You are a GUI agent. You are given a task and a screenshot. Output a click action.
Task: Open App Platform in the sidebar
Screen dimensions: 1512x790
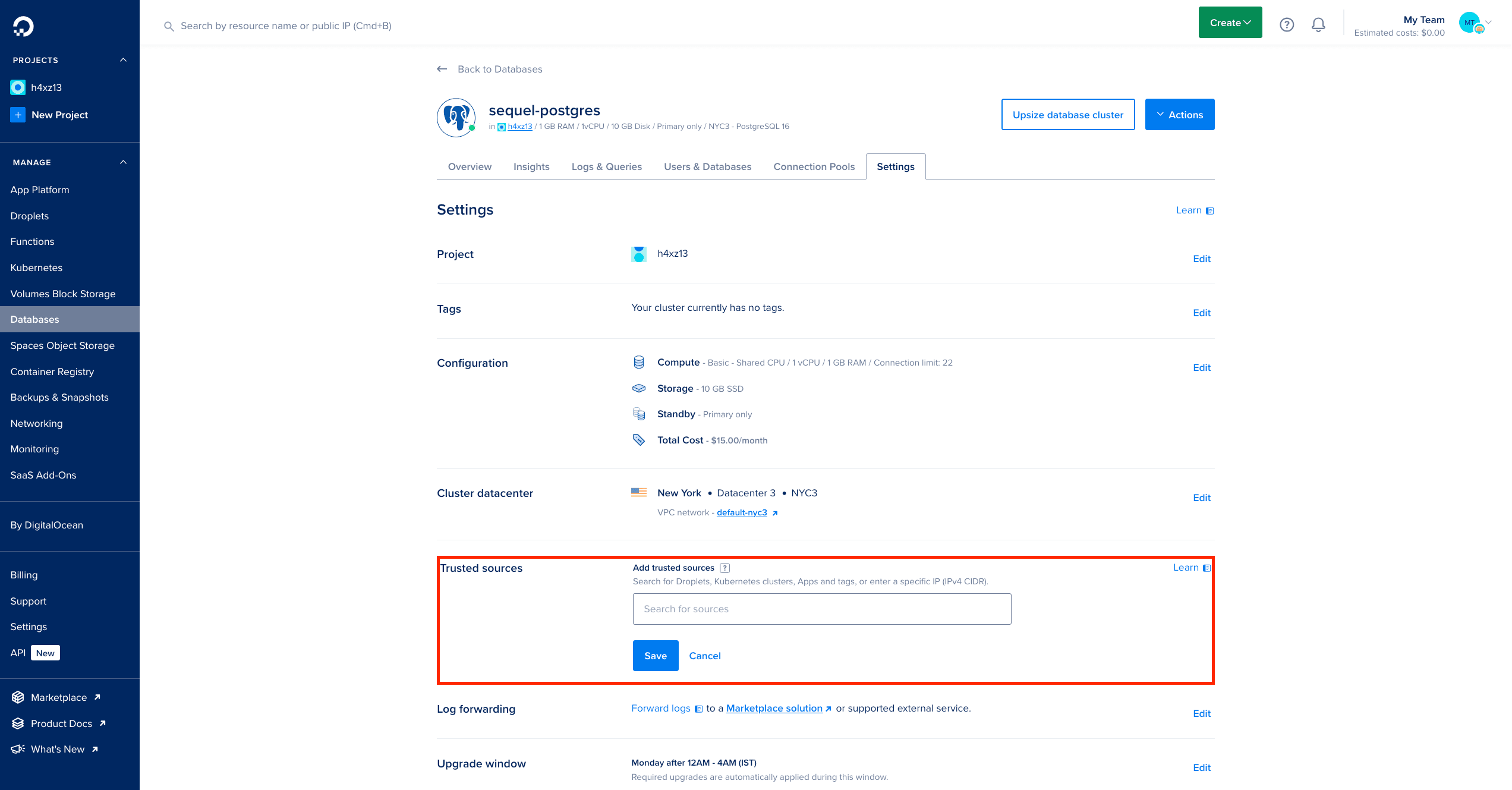40,190
